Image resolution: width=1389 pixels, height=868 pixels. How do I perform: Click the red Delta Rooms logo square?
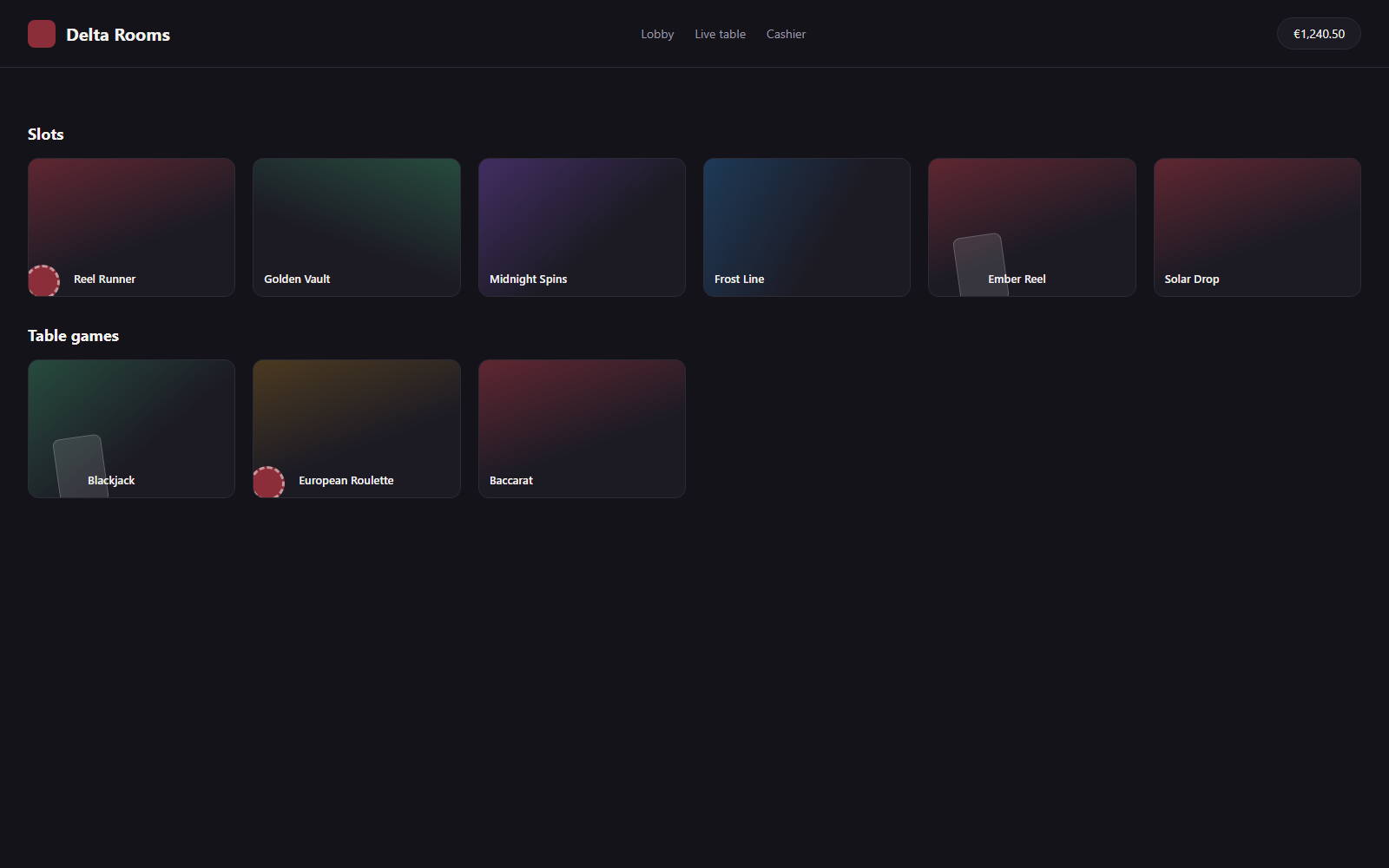[42, 34]
